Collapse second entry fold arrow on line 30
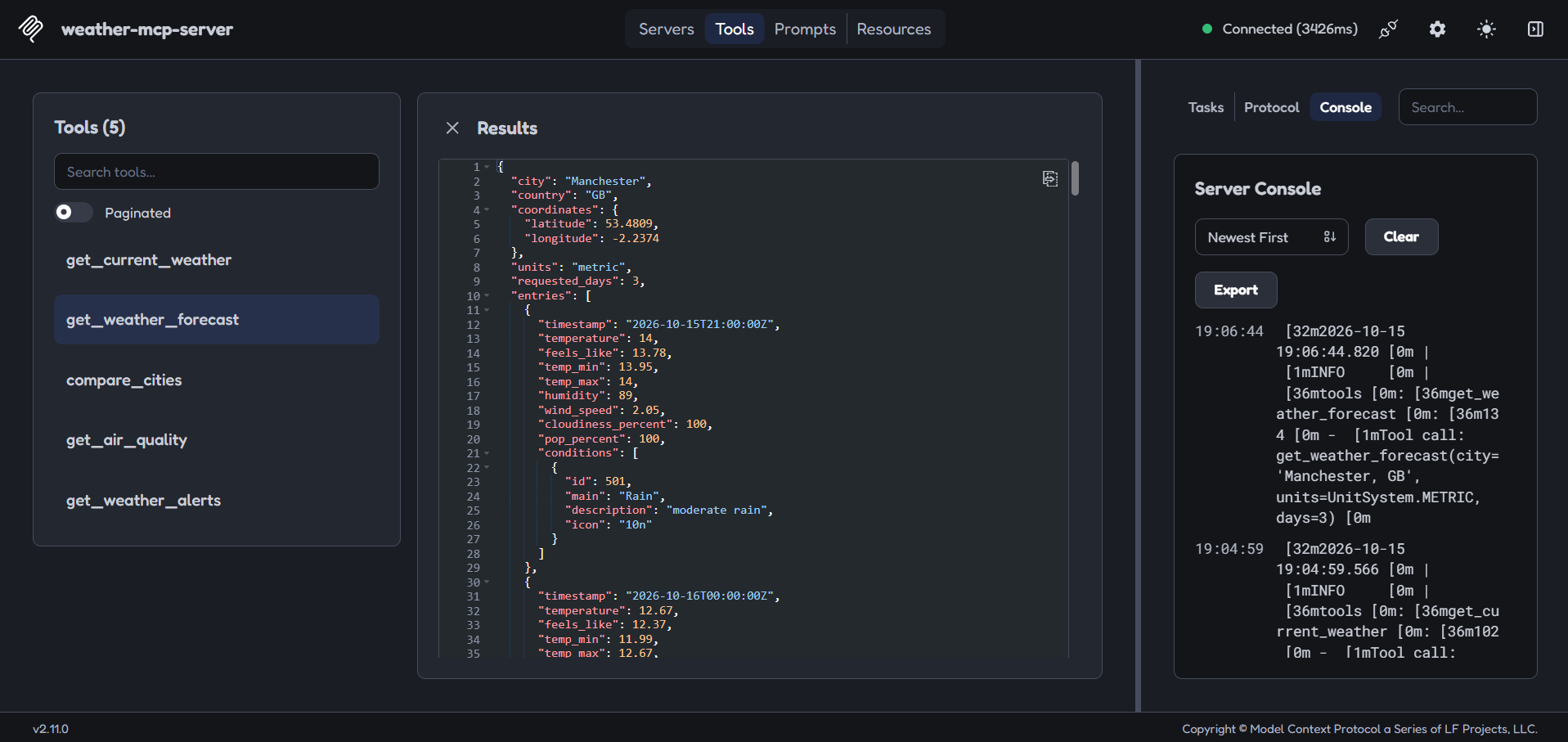The image size is (1568, 742). tap(487, 582)
